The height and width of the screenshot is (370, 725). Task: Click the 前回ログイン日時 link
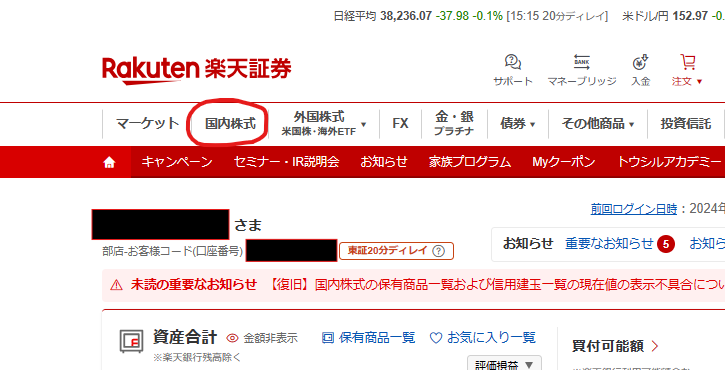(x=633, y=209)
